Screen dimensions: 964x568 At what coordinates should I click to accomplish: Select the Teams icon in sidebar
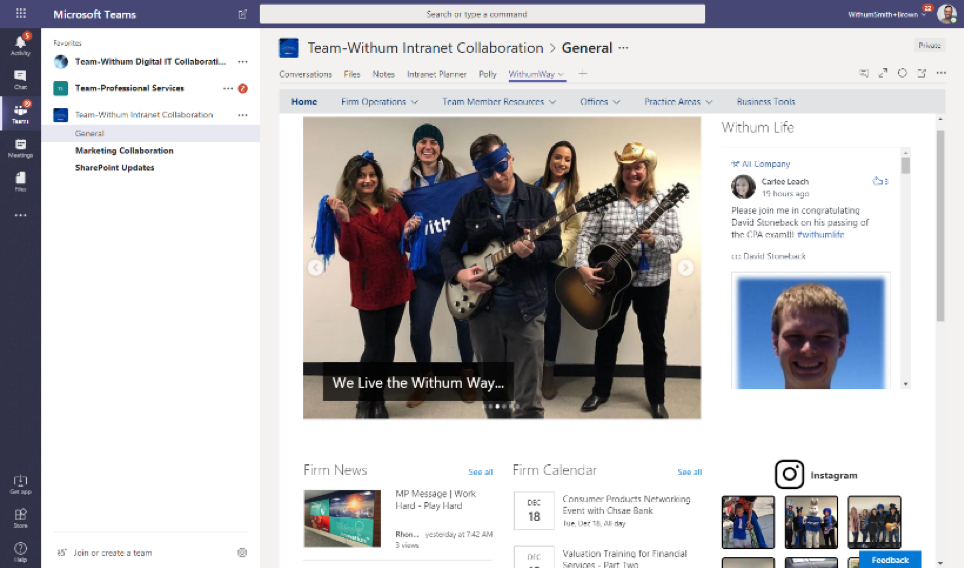[x=20, y=113]
